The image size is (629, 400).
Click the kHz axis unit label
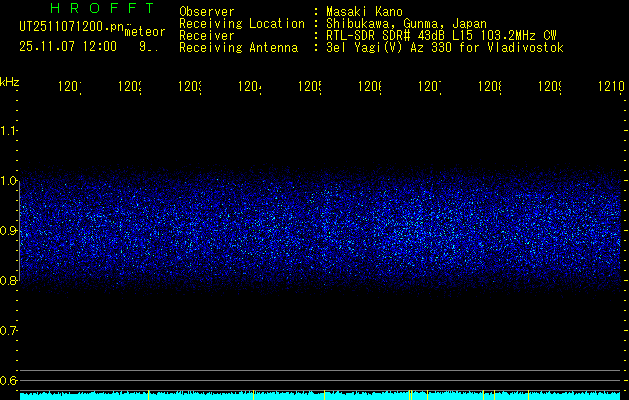[x=9, y=81]
